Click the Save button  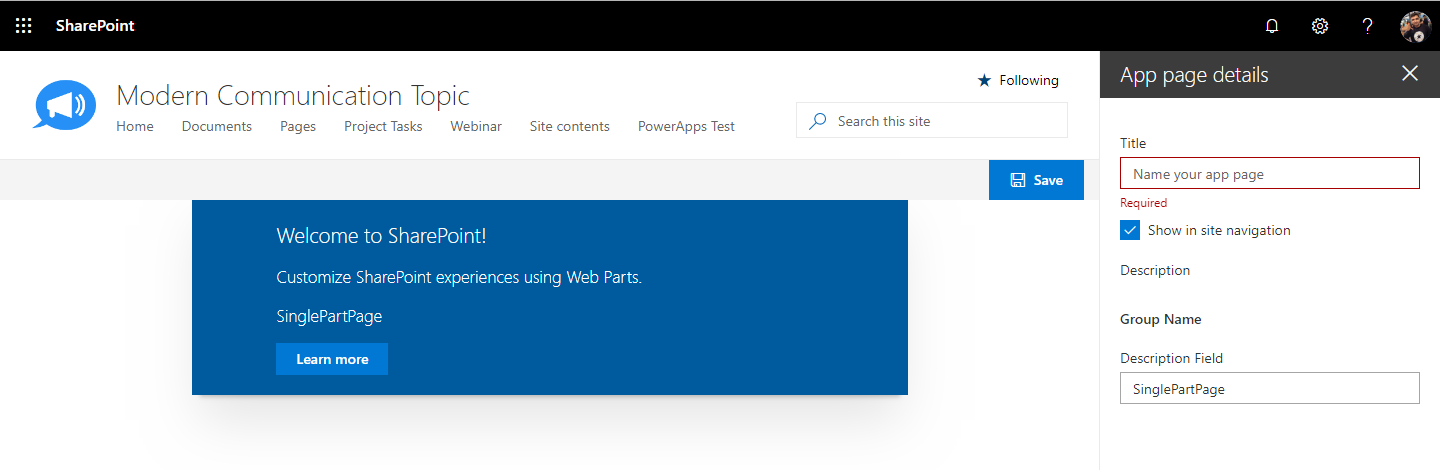pyautogui.click(x=1036, y=180)
